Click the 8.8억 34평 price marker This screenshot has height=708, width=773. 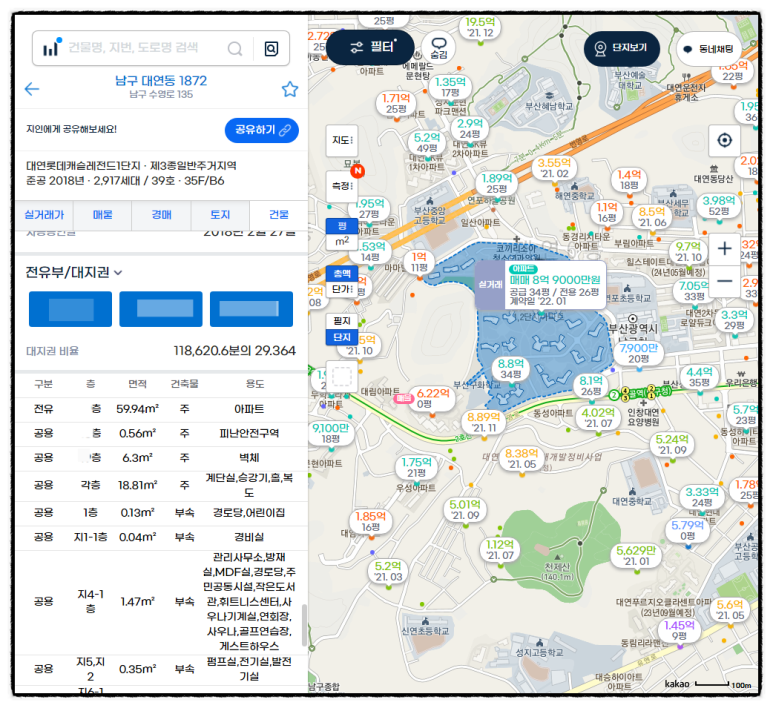pyautogui.click(x=510, y=369)
